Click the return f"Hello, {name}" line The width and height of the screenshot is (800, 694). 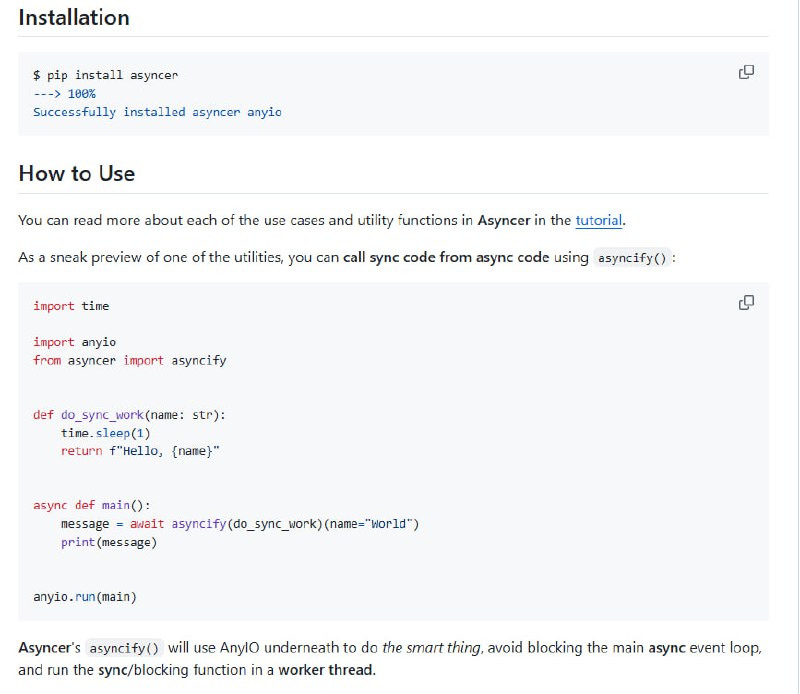pos(140,451)
